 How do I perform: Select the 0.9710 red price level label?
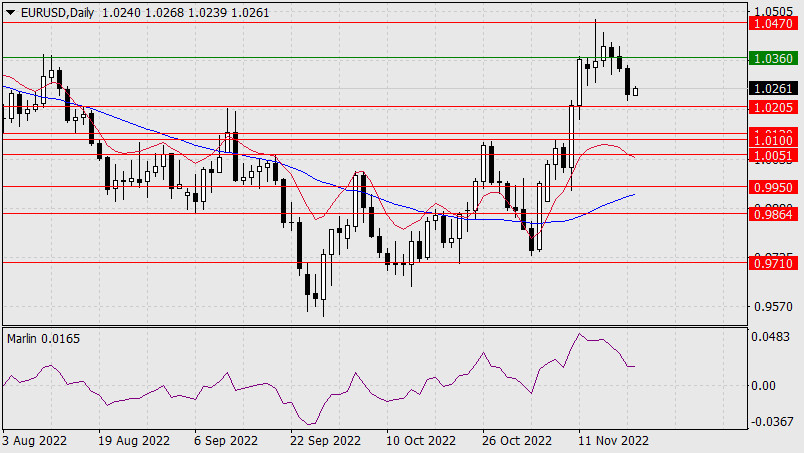[x=773, y=264]
